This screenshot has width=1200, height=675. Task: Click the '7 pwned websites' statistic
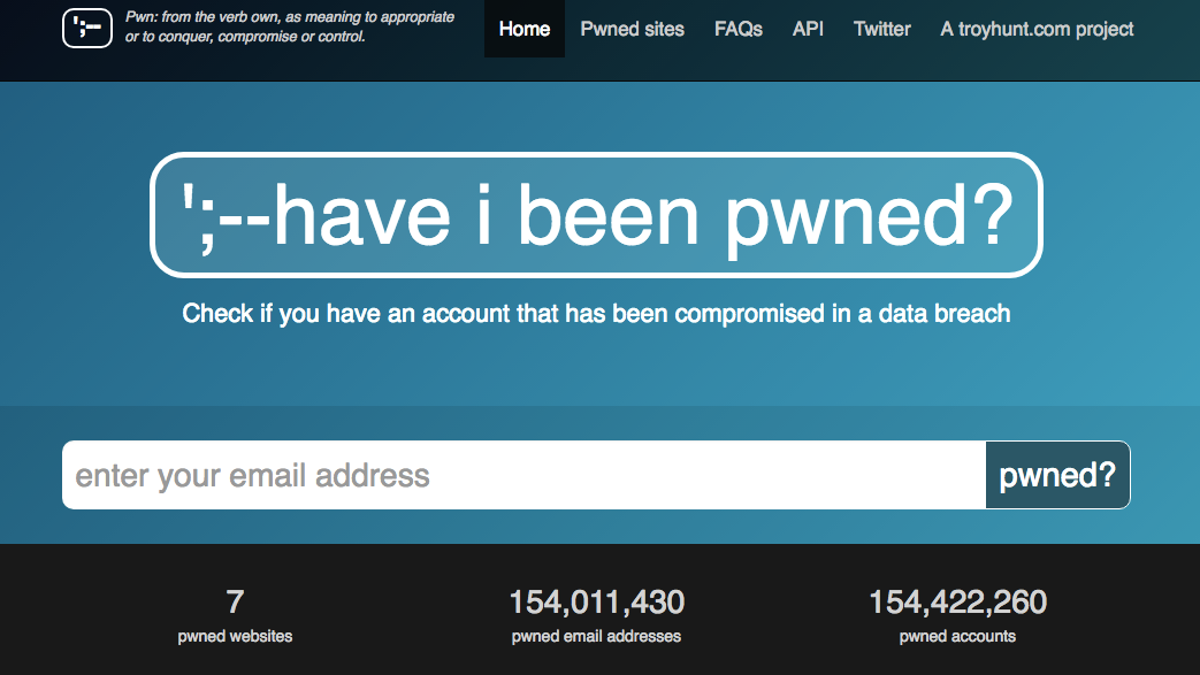click(x=235, y=615)
